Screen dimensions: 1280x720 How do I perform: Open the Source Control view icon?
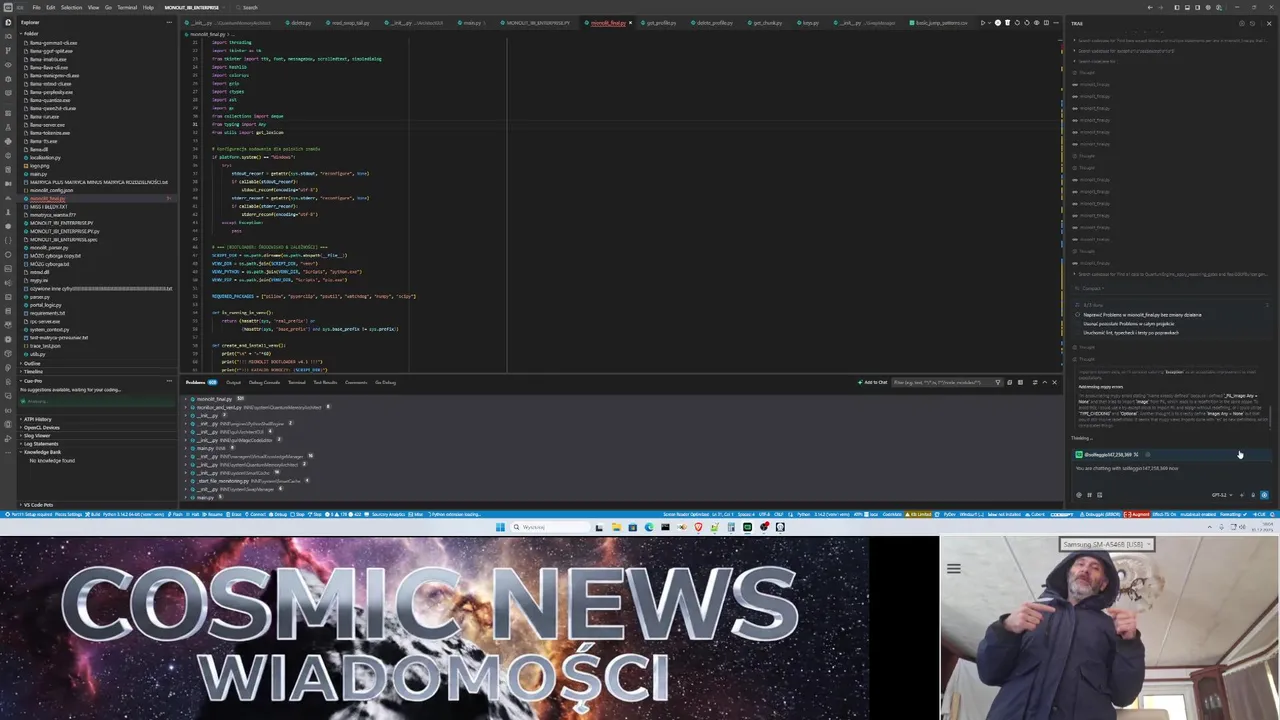(x=8, y=50)
